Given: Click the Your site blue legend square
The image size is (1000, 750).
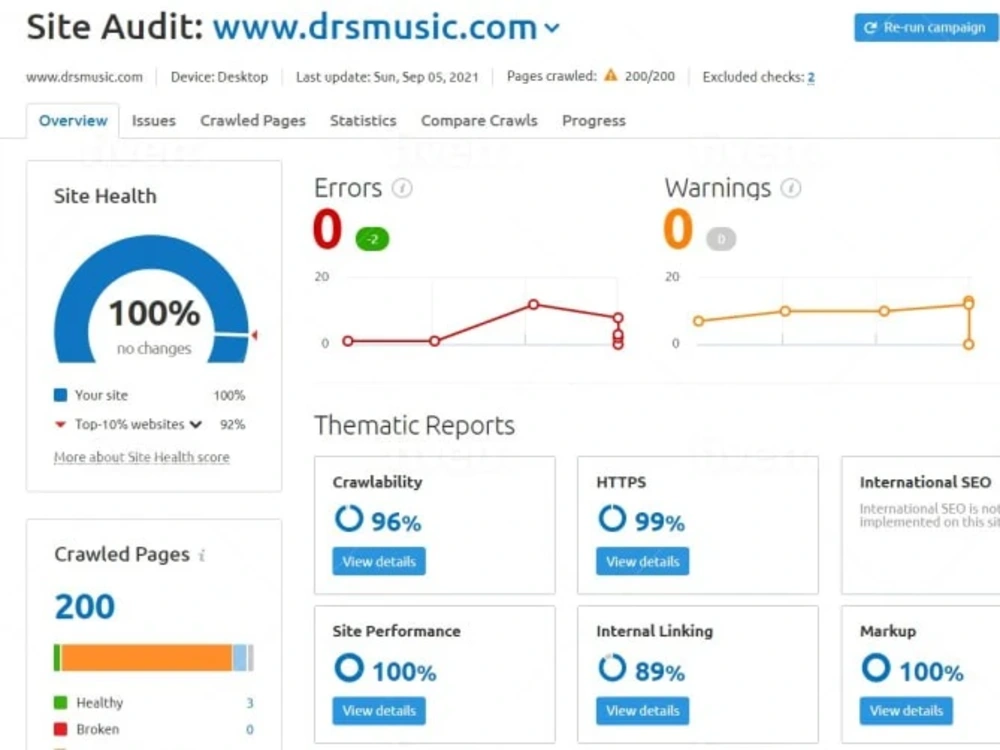Looking at the screenshot, I should (61, 395).
